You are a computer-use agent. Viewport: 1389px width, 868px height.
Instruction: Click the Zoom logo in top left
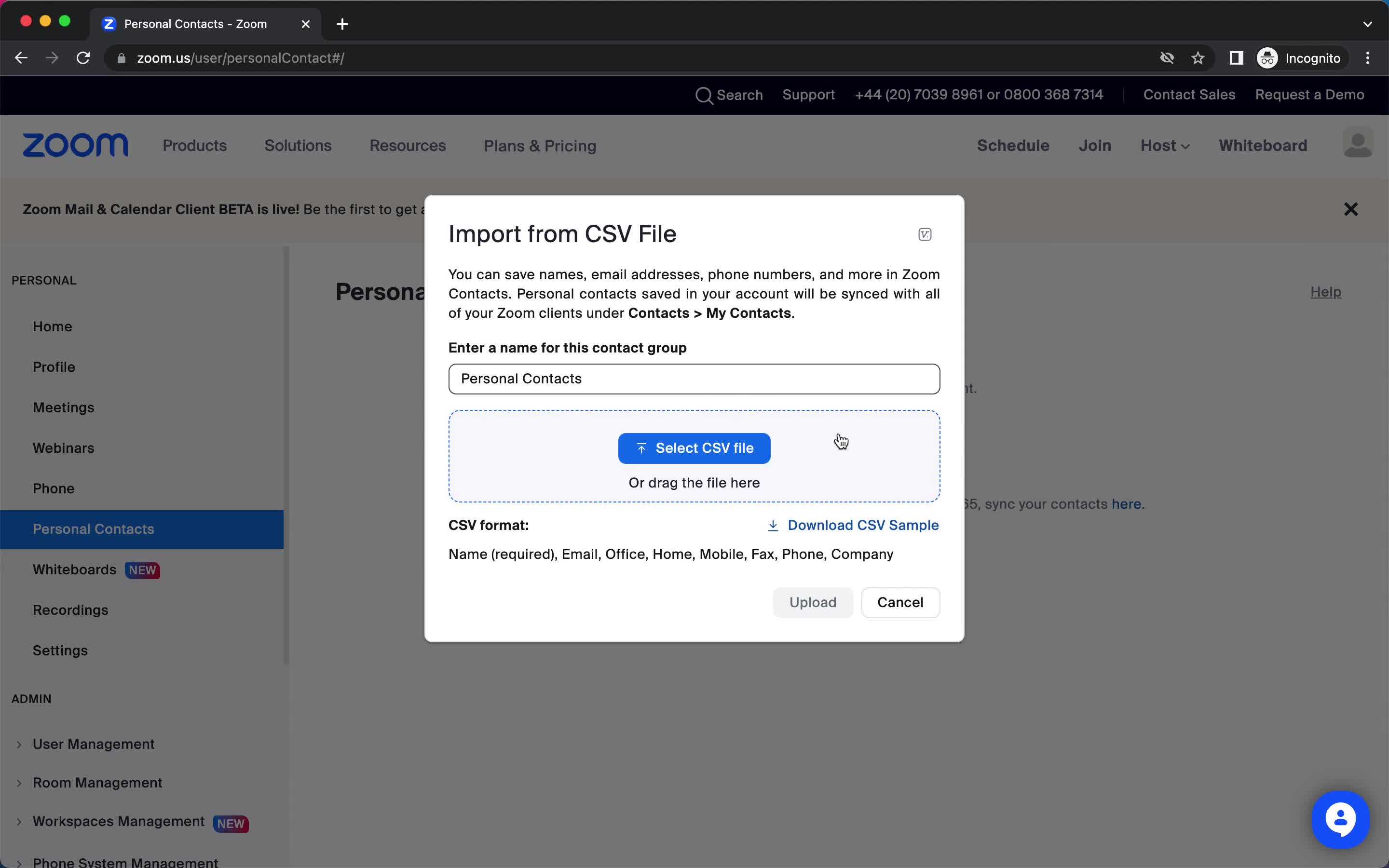75,145
